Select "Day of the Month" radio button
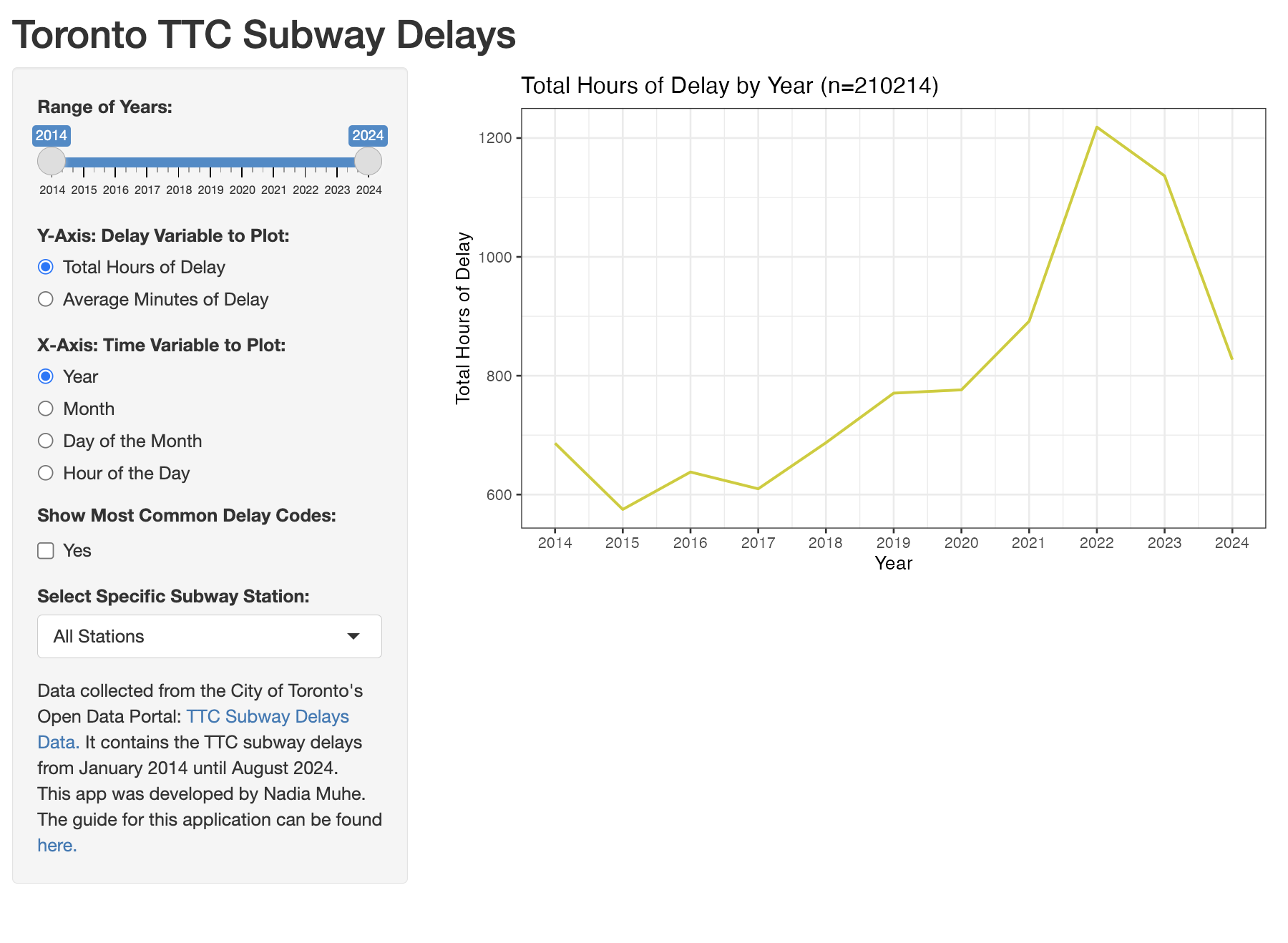Image resolution: width=1288 pixels, height=943 pixels. (x=46, y=441)
